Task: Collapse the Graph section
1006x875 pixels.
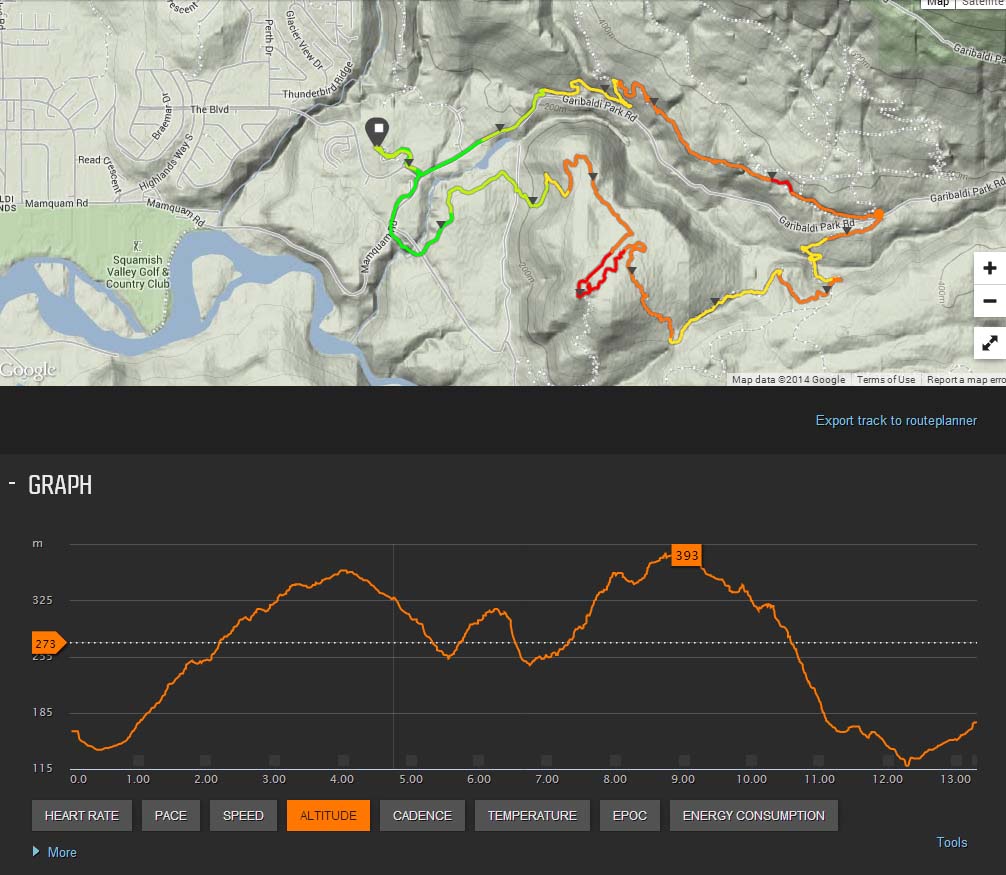Action: tap(12, 484)
